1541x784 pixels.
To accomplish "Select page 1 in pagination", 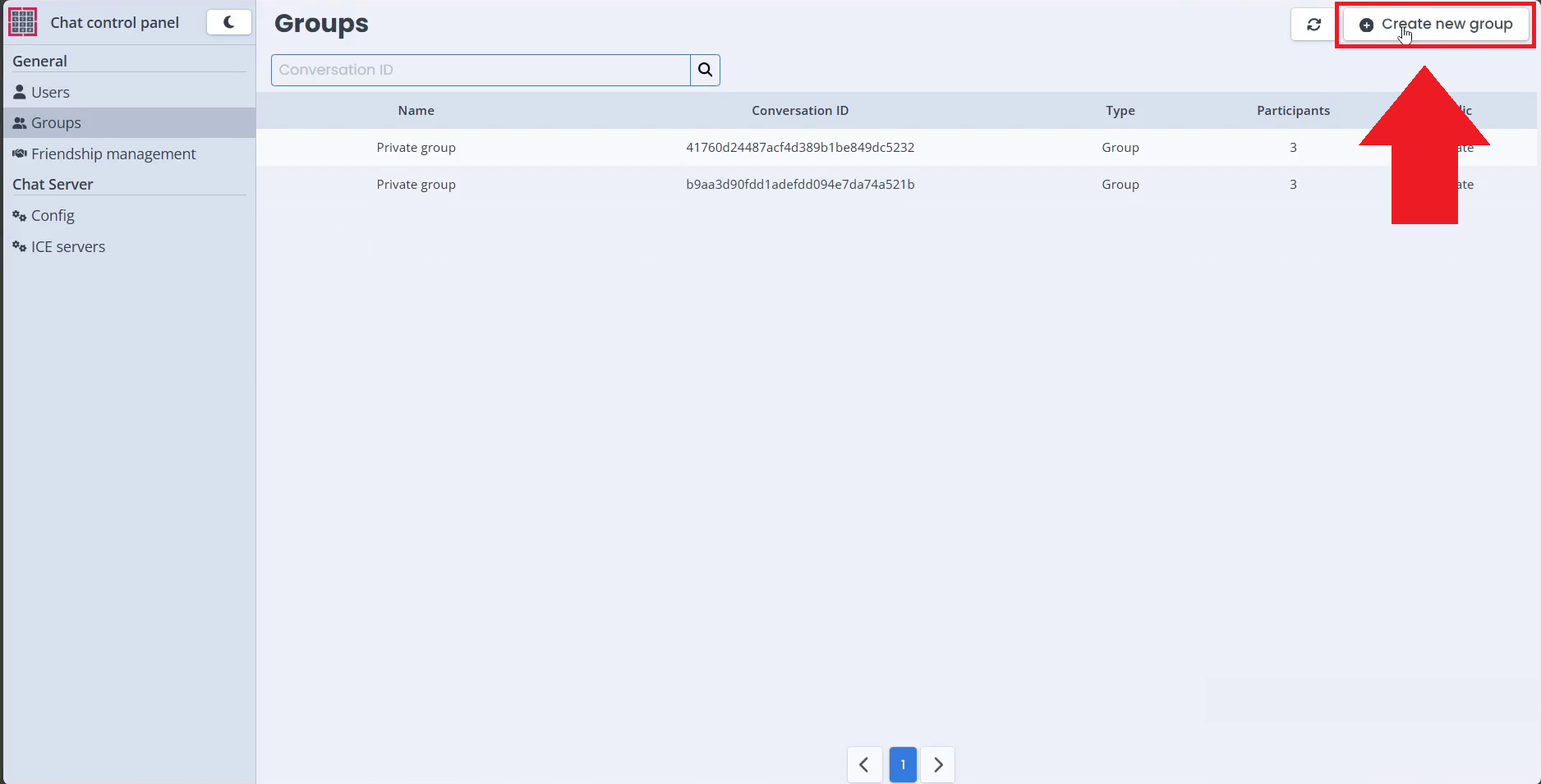I will 902,764.
